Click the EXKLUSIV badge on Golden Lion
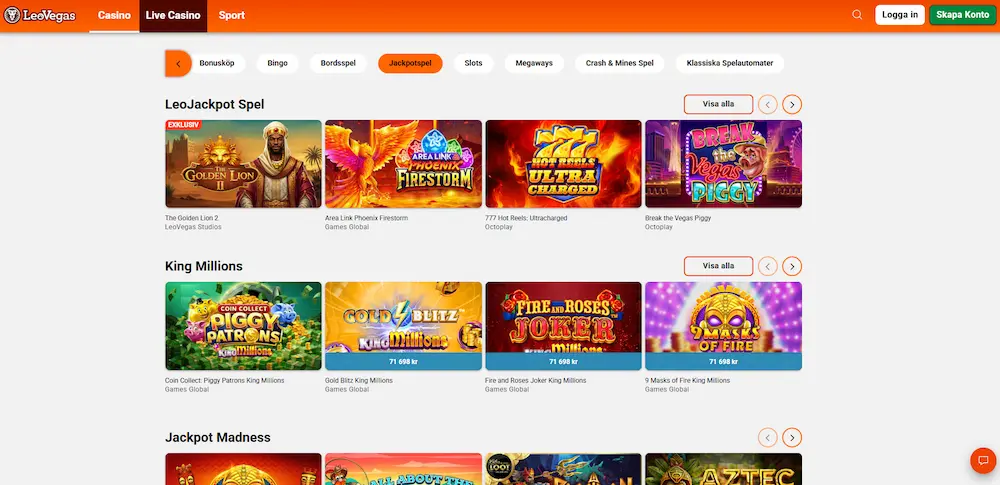Screen dimensions: 1000x485 click(x=183, y=125)
